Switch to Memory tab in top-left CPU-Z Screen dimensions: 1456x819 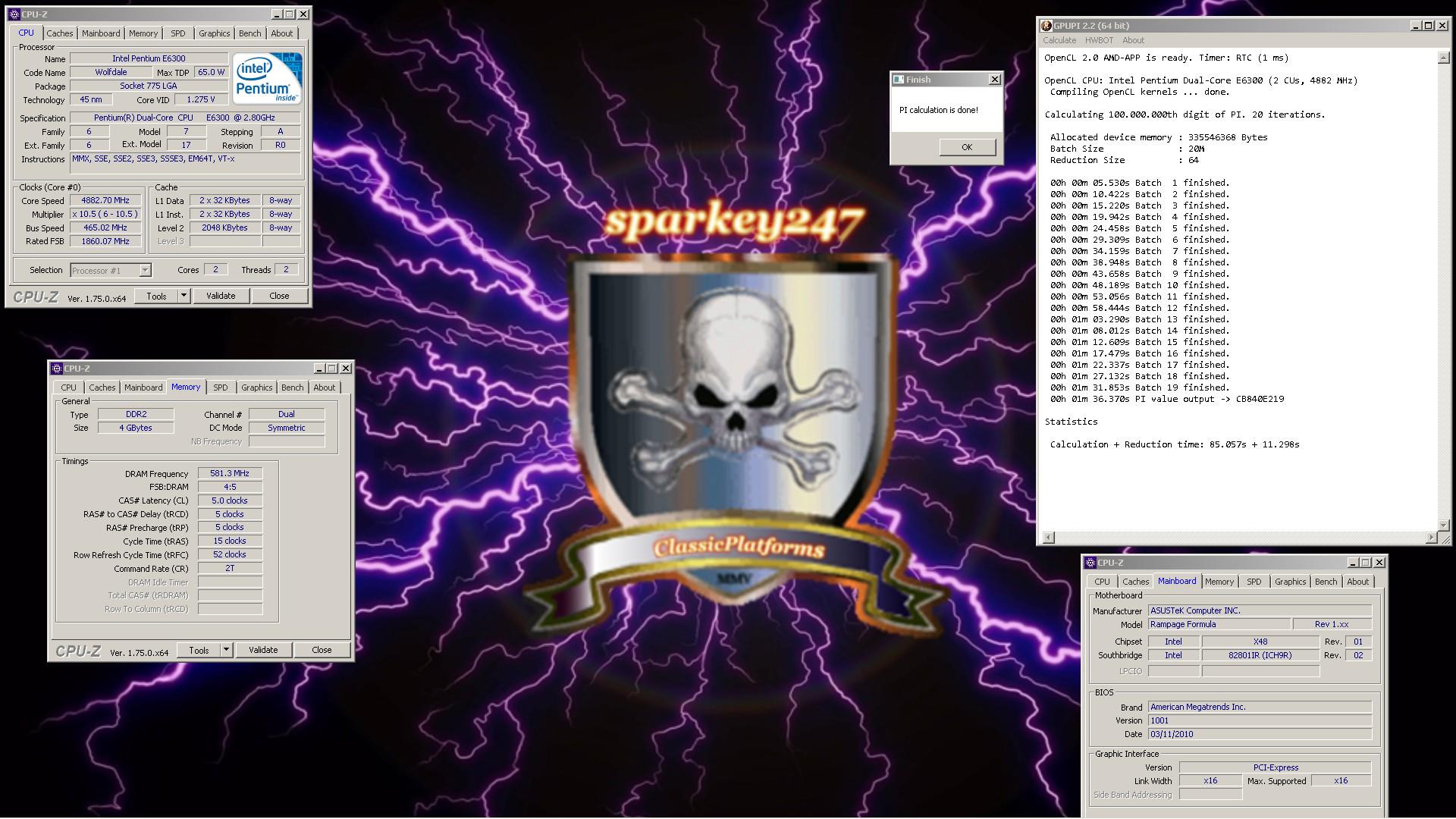[143, 33]
